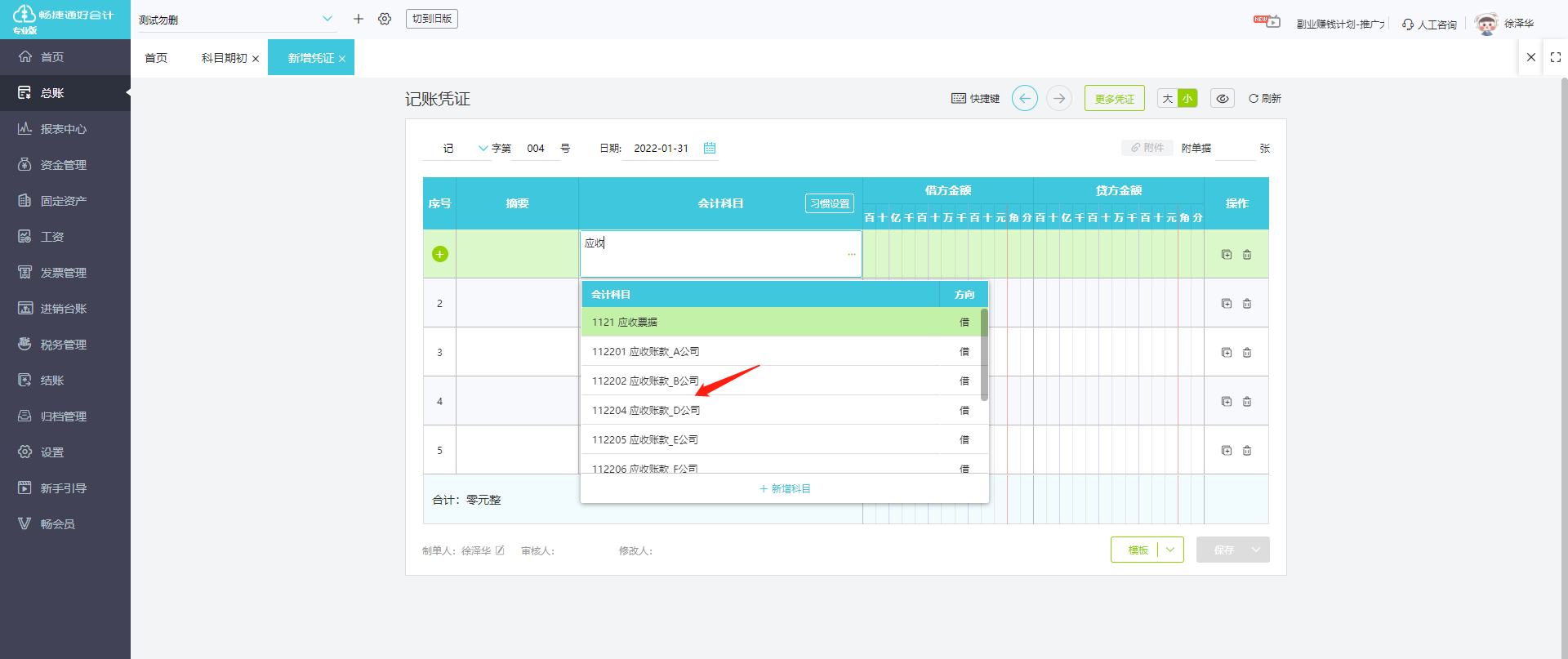Switch font size to 小

[1187, 99]
